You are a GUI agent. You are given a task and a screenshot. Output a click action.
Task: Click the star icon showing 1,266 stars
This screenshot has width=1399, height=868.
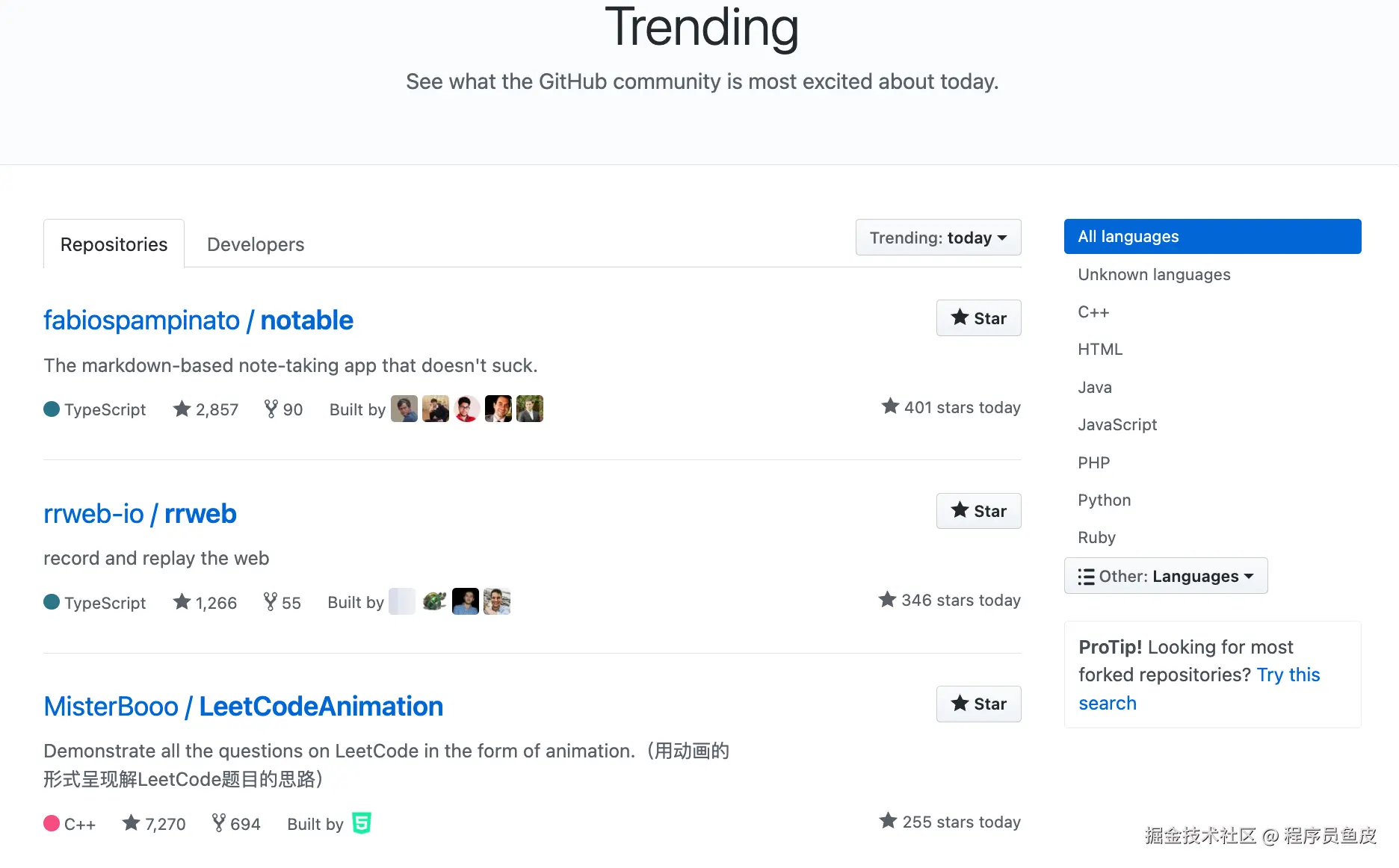[182, 602]
